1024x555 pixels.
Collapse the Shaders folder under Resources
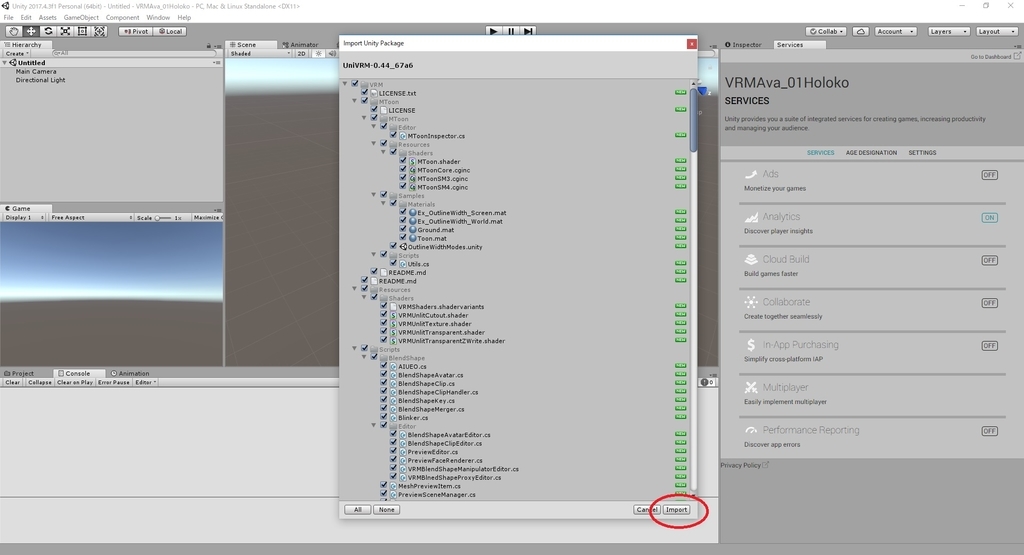pyautogui.click(x=364, y=298)
